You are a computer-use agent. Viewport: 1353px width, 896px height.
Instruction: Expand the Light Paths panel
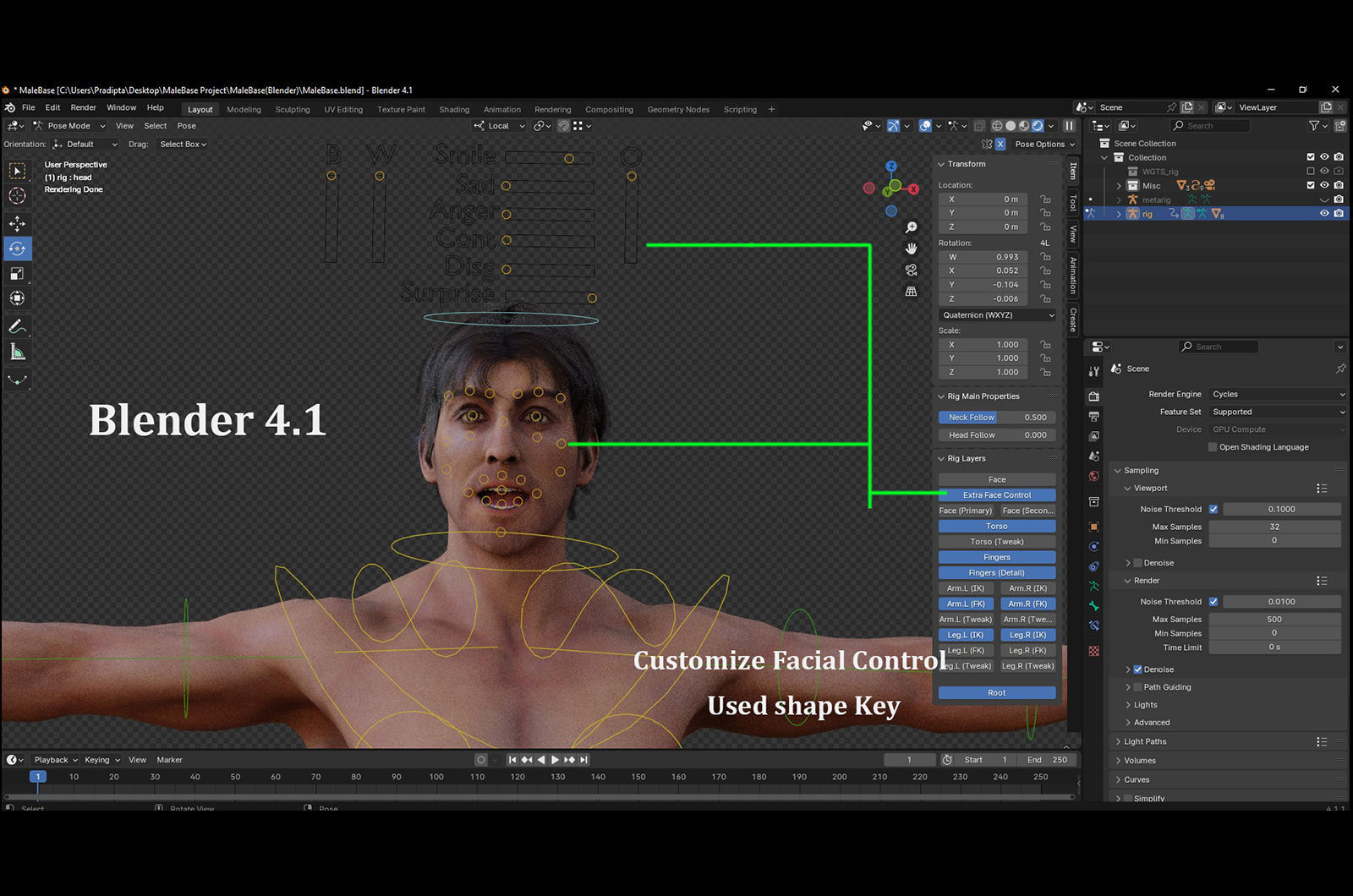tap(1145, 742)
